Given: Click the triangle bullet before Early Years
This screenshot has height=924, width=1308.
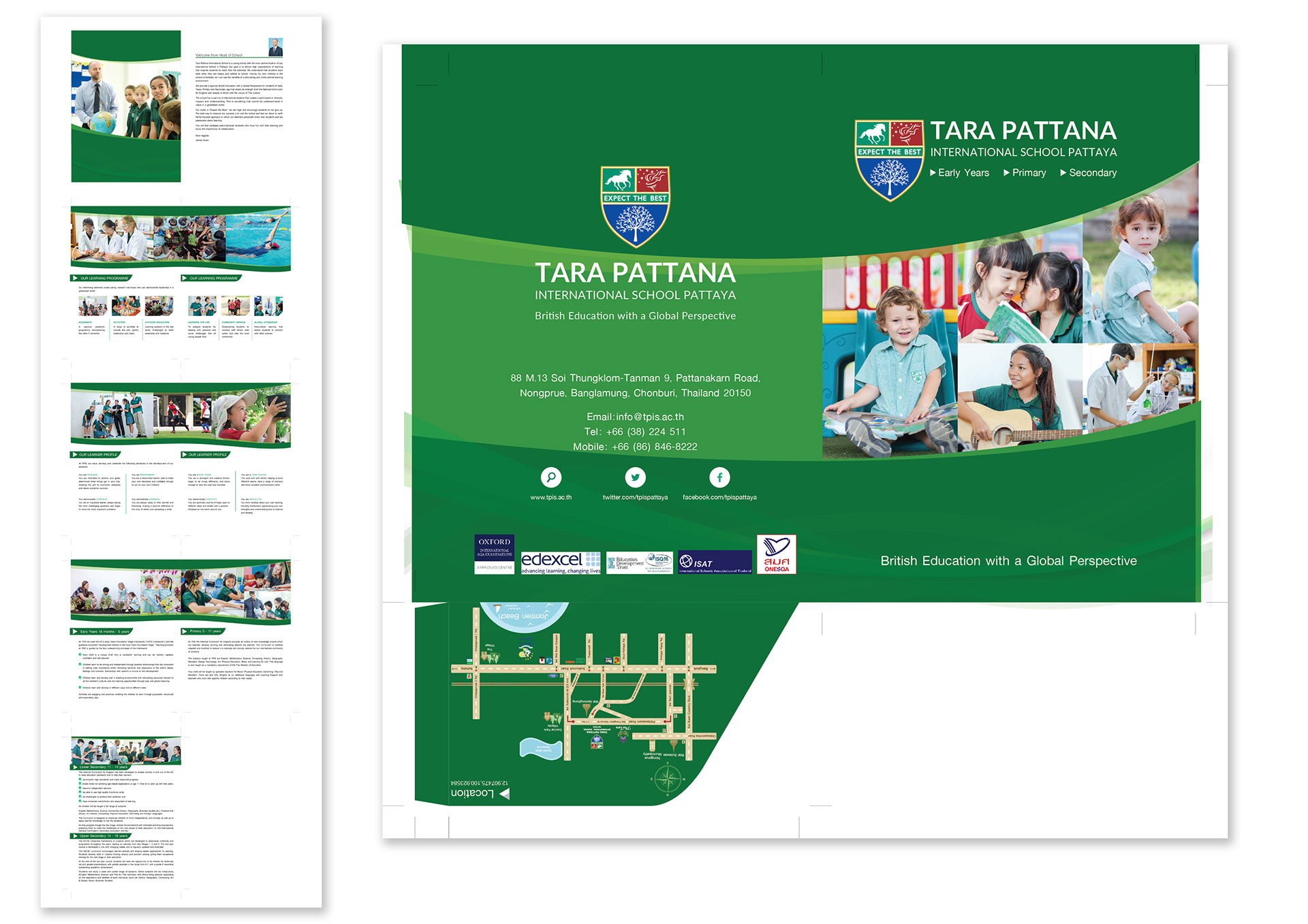Looking at the screenshot, I should (933, 173).
